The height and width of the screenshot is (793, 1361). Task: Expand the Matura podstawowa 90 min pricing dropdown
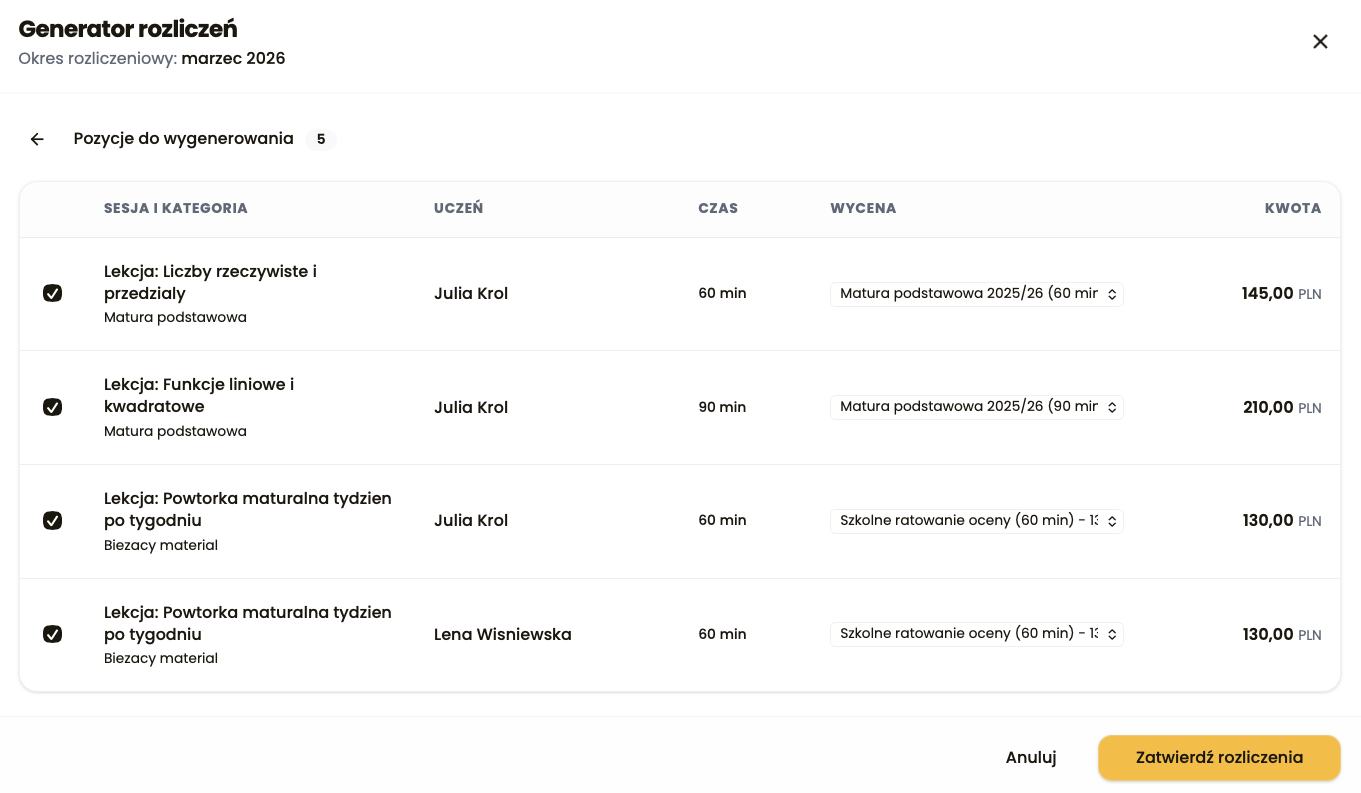click(x=976, y=407)
